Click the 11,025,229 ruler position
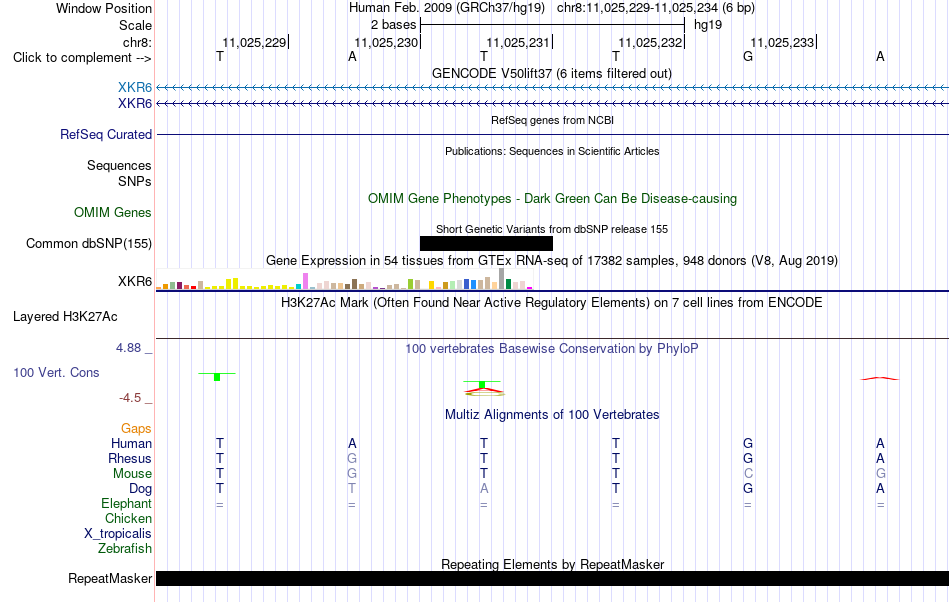Image resolution: width=950 pixels, height=602 pixels. coord(254,42)
